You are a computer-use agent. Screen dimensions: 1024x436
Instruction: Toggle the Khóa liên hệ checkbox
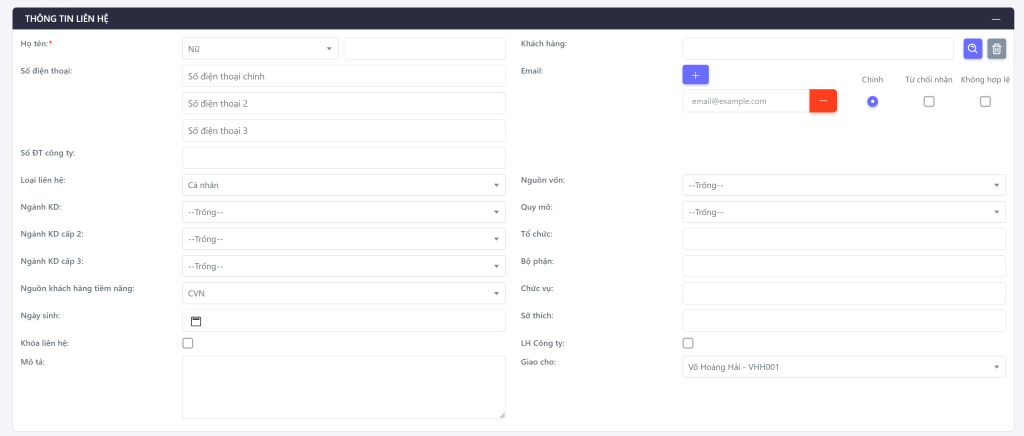[x=188, y=343]
